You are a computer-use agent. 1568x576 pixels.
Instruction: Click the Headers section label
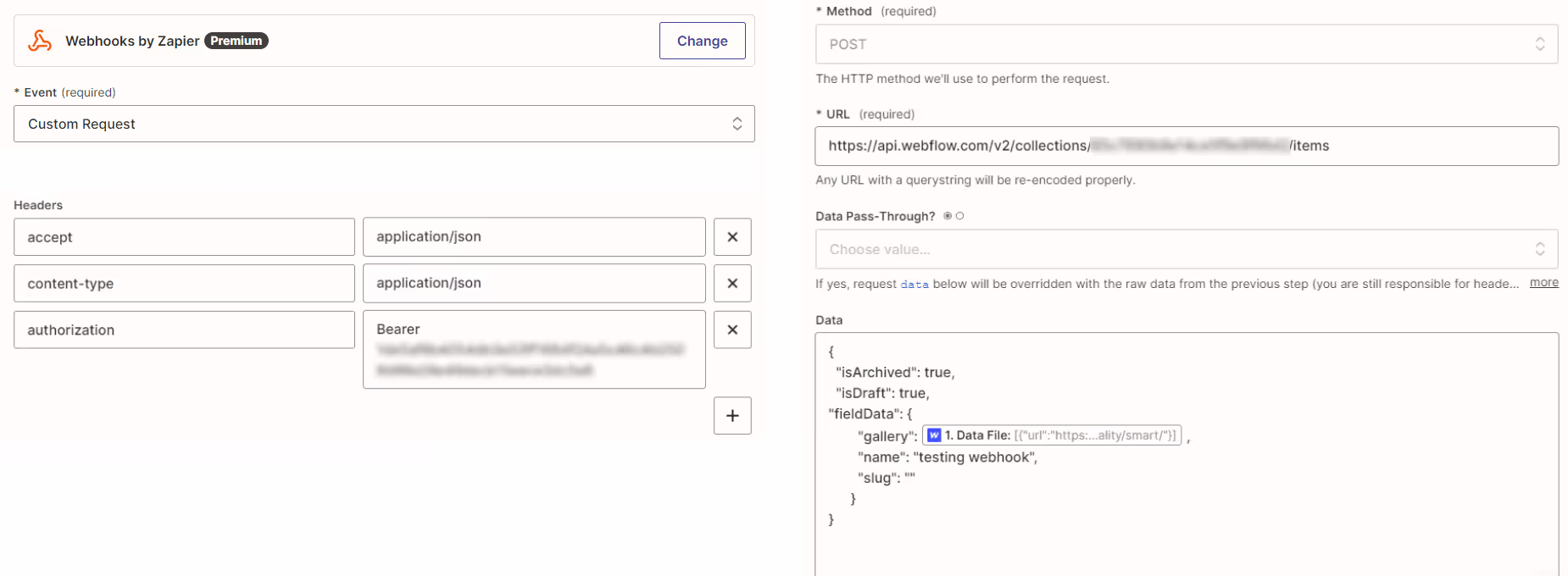38,205
